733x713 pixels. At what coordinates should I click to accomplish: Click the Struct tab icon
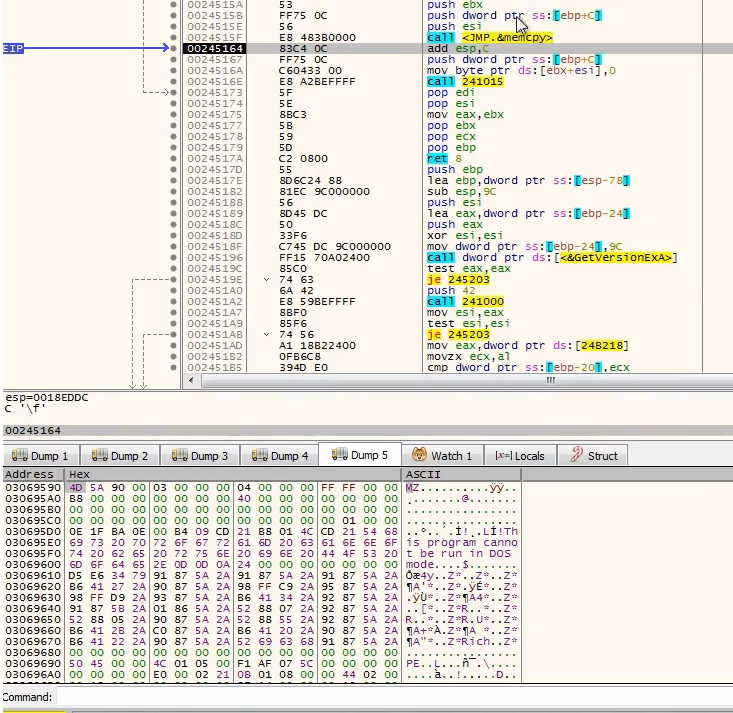click(x=576, y=456)
